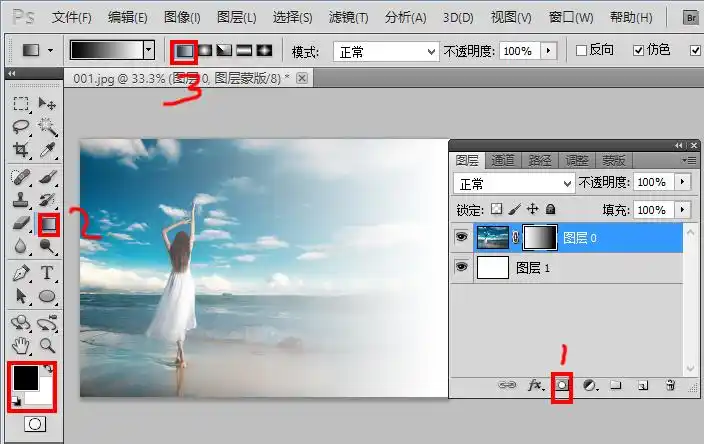704x444 pixels.
Task: Select the Horizontal Type tool
Action: pyautogui.click(x=47, y=273)
